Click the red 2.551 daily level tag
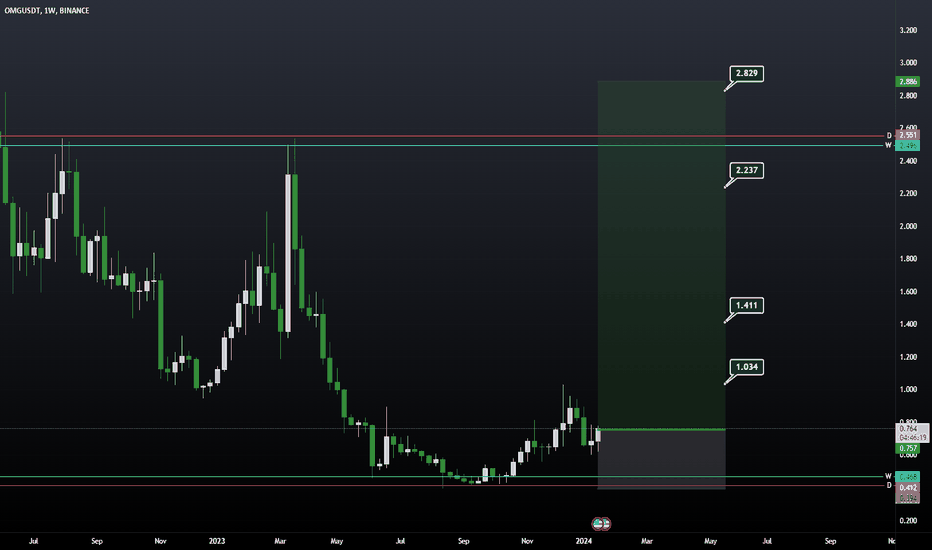932x550 pixels. point(908,136)
